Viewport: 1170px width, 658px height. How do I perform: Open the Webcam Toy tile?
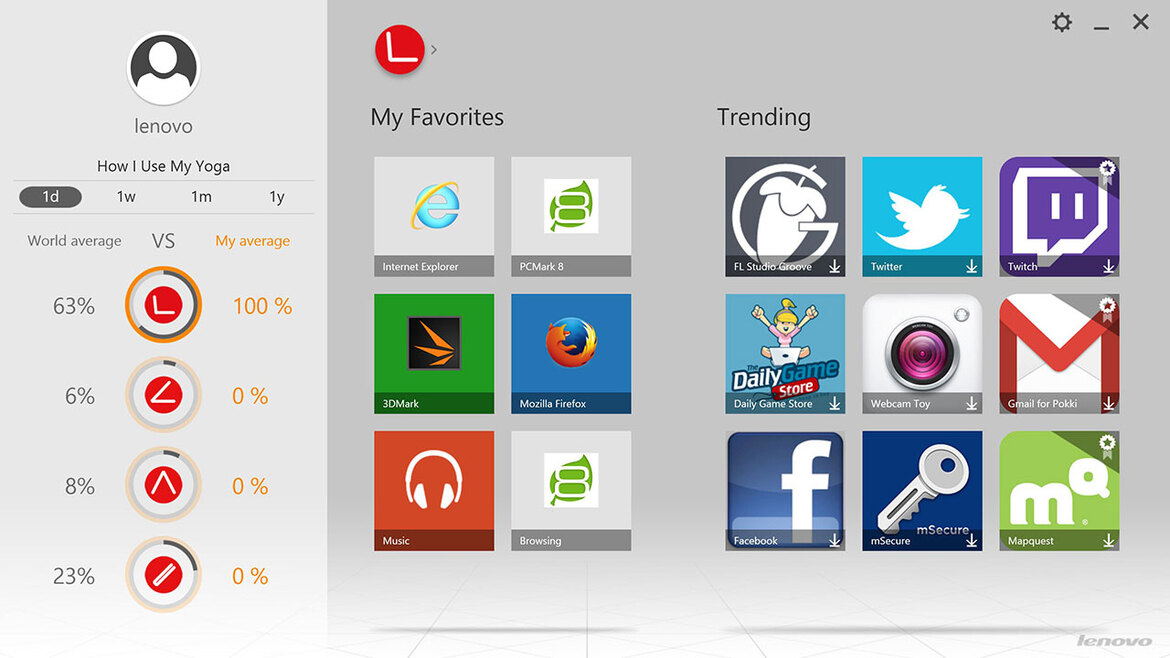(922, 354)
